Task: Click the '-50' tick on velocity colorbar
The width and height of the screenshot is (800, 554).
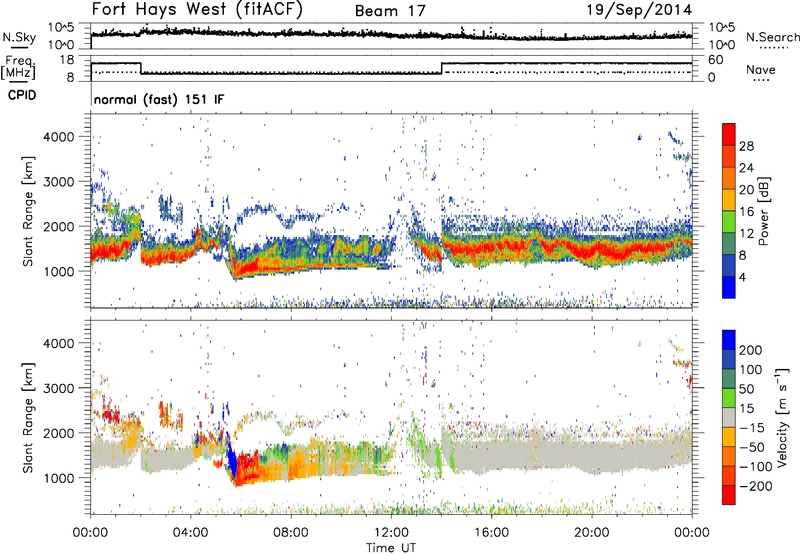Action: click(753, 447)
